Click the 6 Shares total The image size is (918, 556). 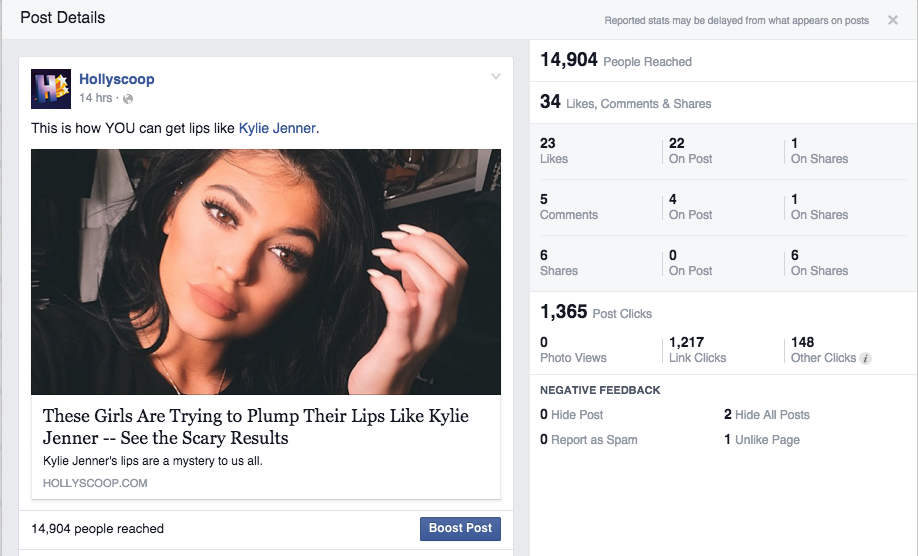[559, 263]
